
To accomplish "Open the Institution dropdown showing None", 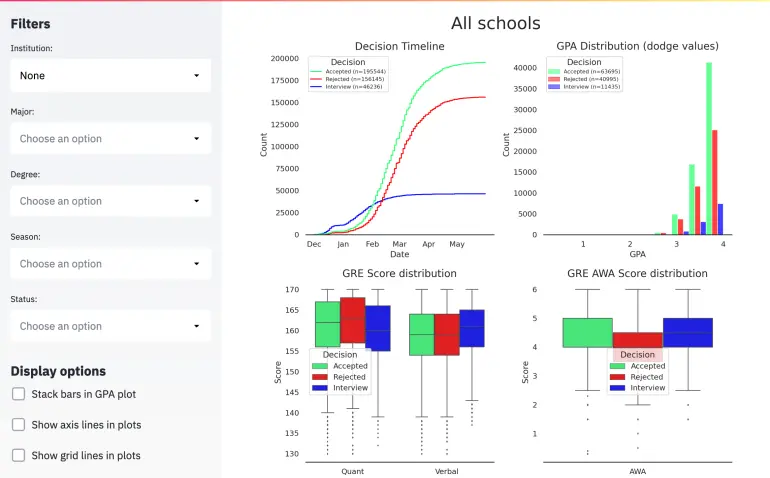I will tap(110, 76).
